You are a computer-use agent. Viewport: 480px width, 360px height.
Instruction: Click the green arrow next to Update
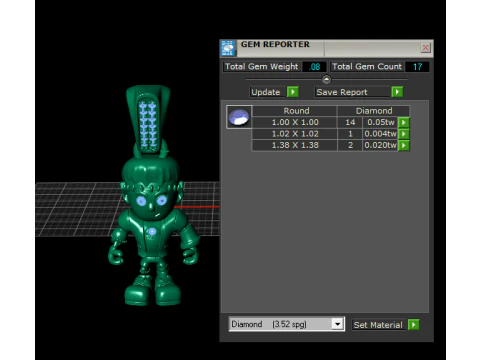pyautogui.click(x=293, y=92)
